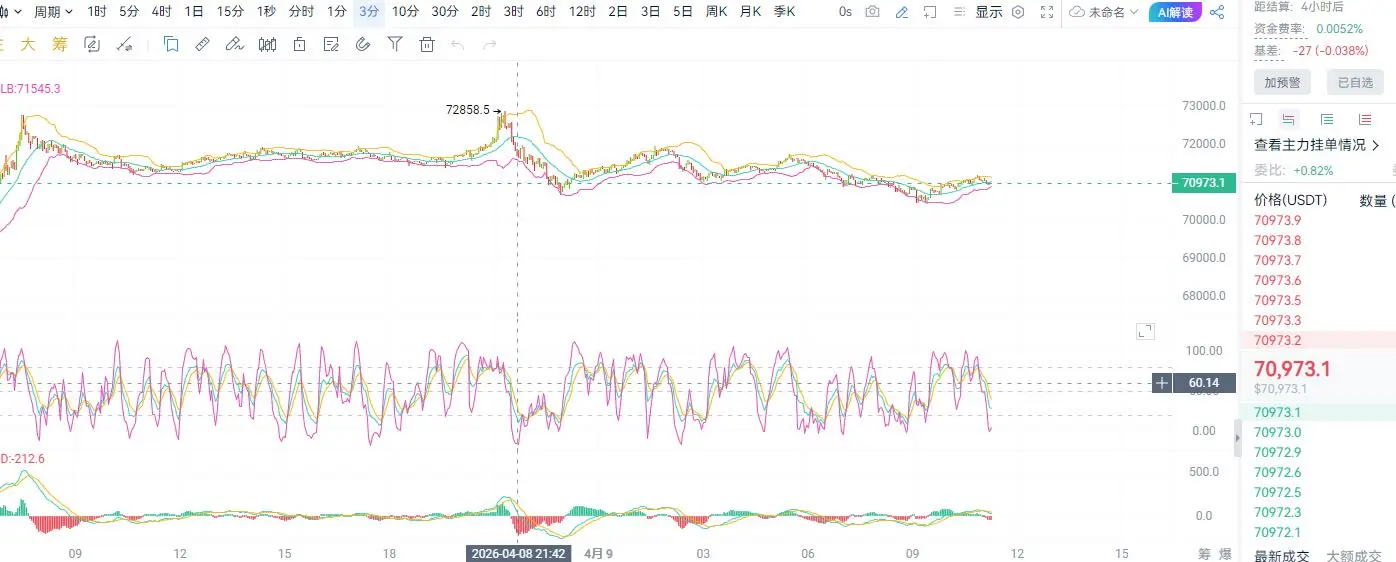Click the 已自选 watchlist button
This screenshot has height=562, width=1396.
[x=1355, y=83]
